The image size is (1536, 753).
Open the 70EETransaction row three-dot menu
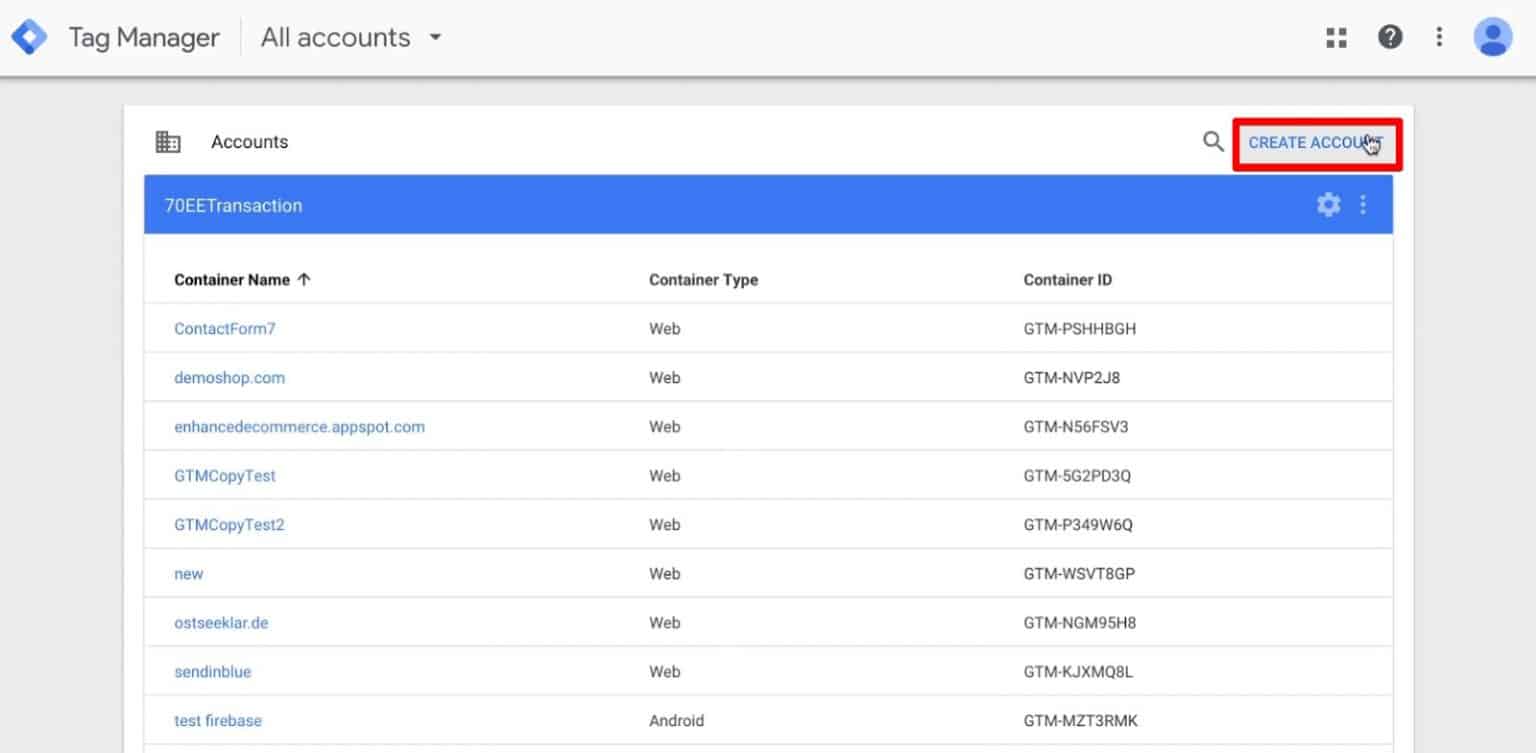(1363, 204)
